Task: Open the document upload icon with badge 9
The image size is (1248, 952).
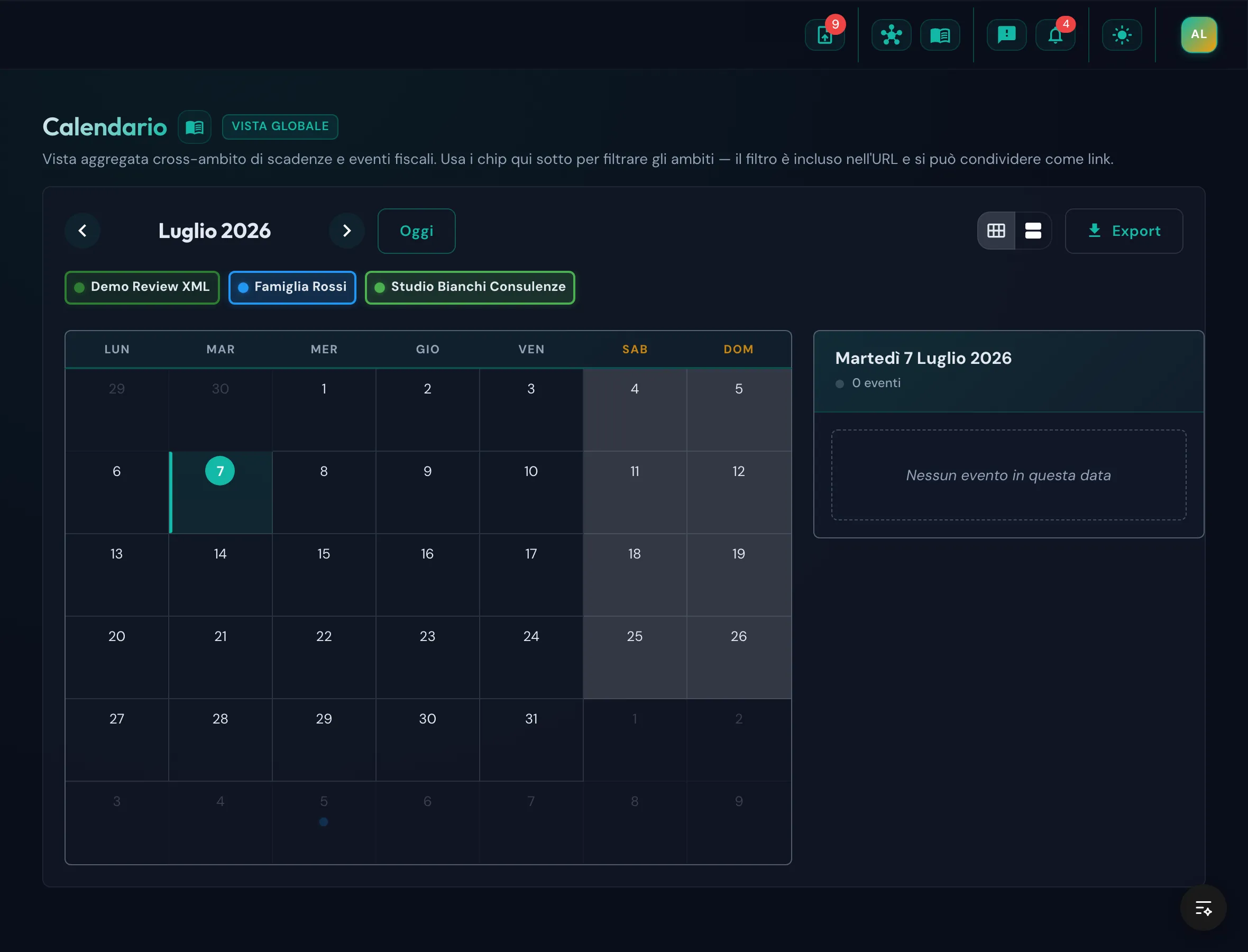Action: [825, 35]
